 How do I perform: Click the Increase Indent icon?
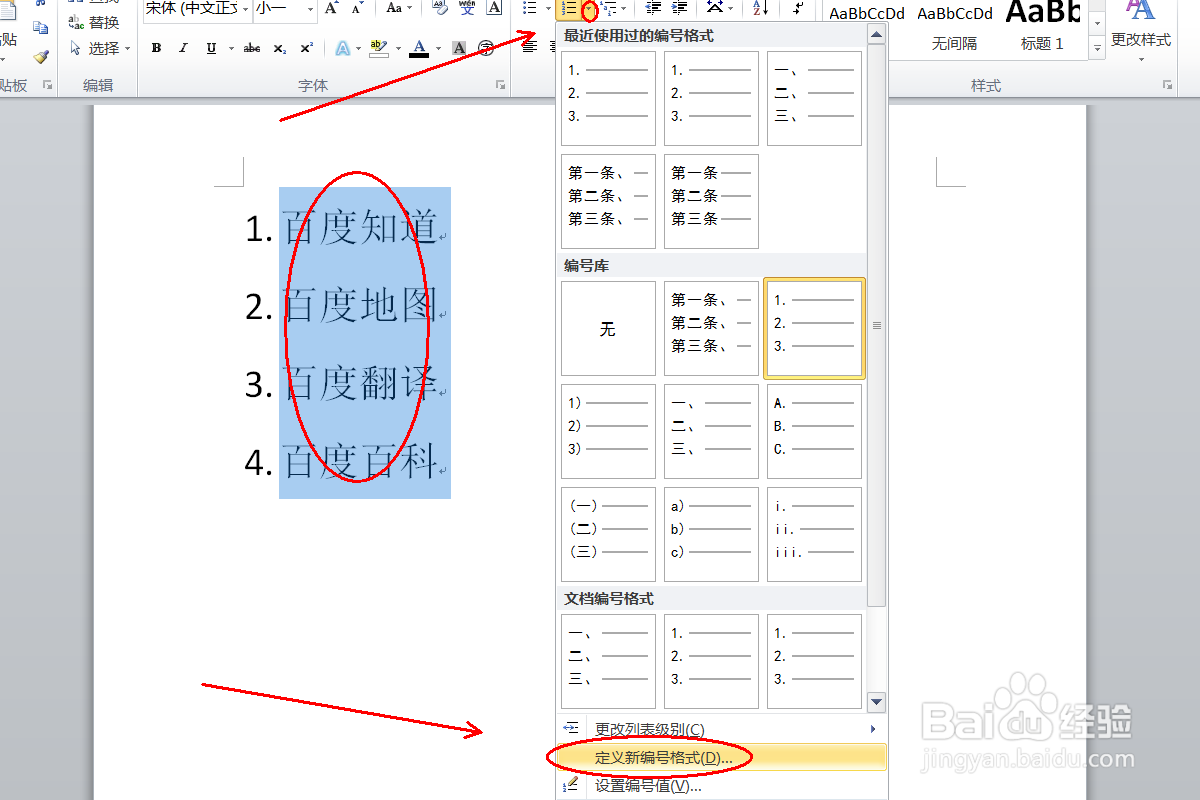point(680,8)
